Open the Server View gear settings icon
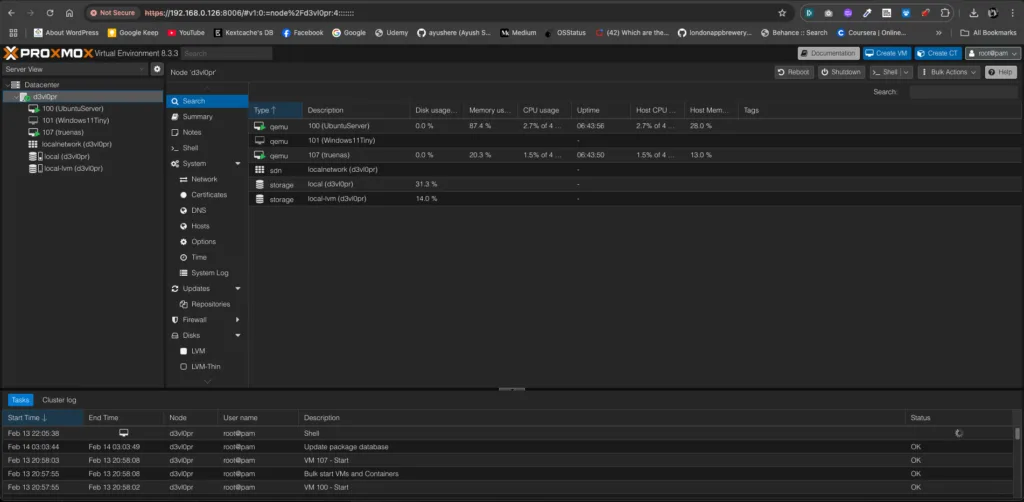This screenshot has width=1024, height=502. coord(157,69)
